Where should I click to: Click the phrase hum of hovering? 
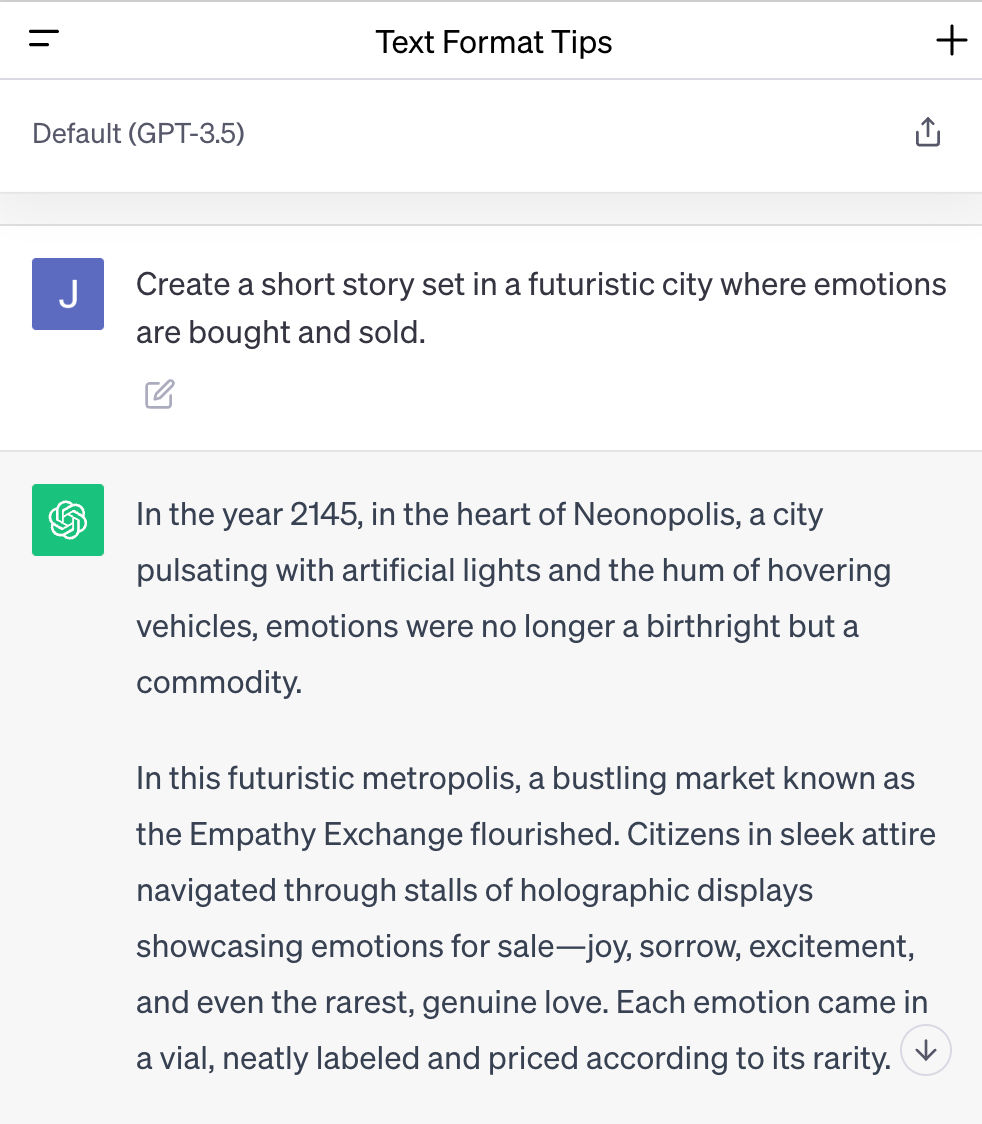776,571
